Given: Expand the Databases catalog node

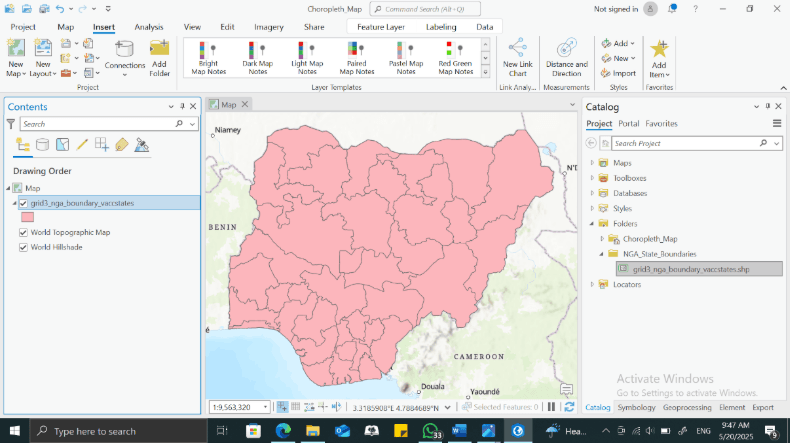Looking at the screenshot, I should (592, 193).
